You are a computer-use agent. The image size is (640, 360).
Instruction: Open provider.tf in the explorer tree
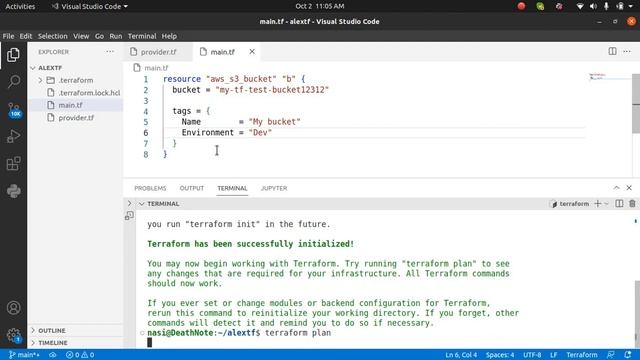76,118
